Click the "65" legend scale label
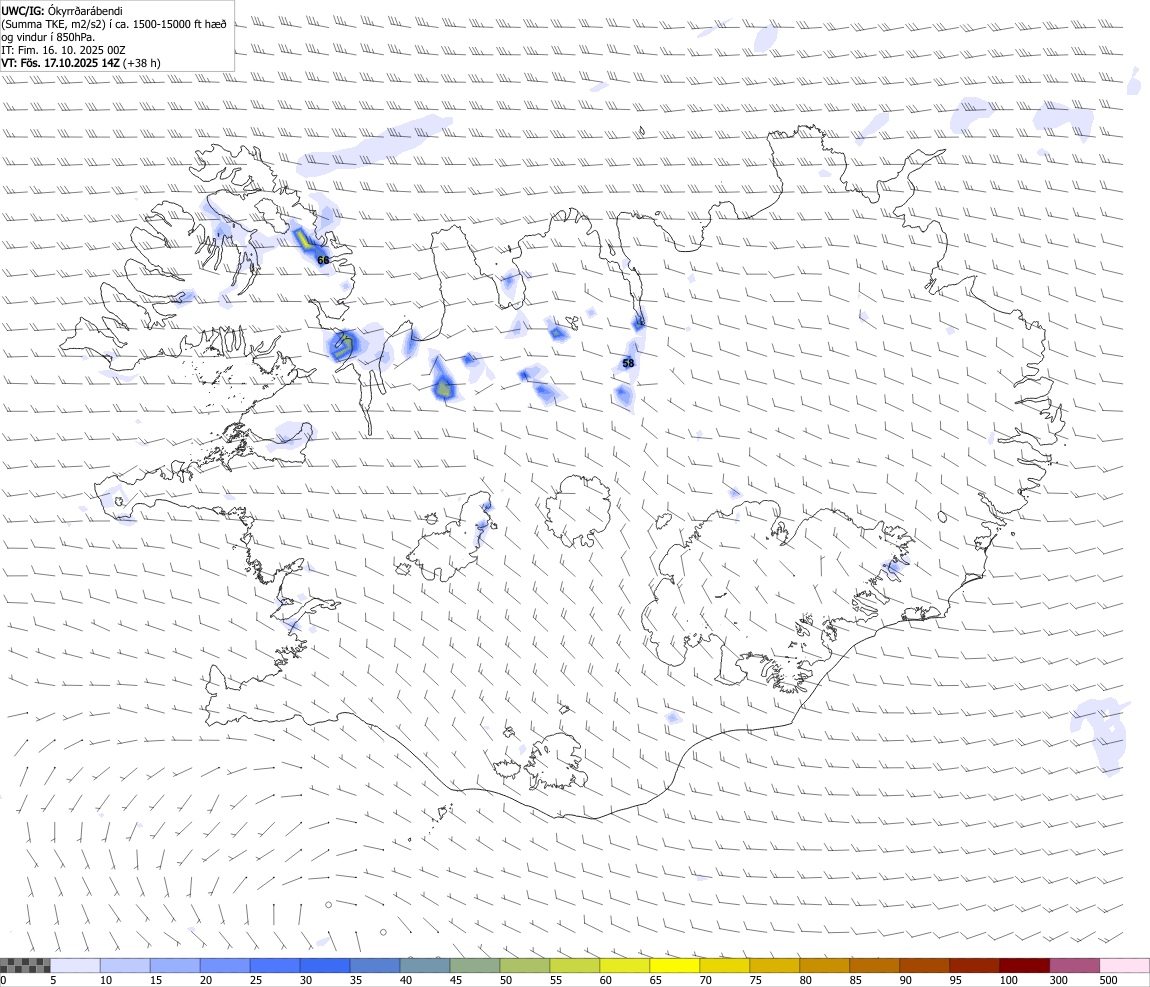This screenshot has height=987, width=1150. [656, 980]
